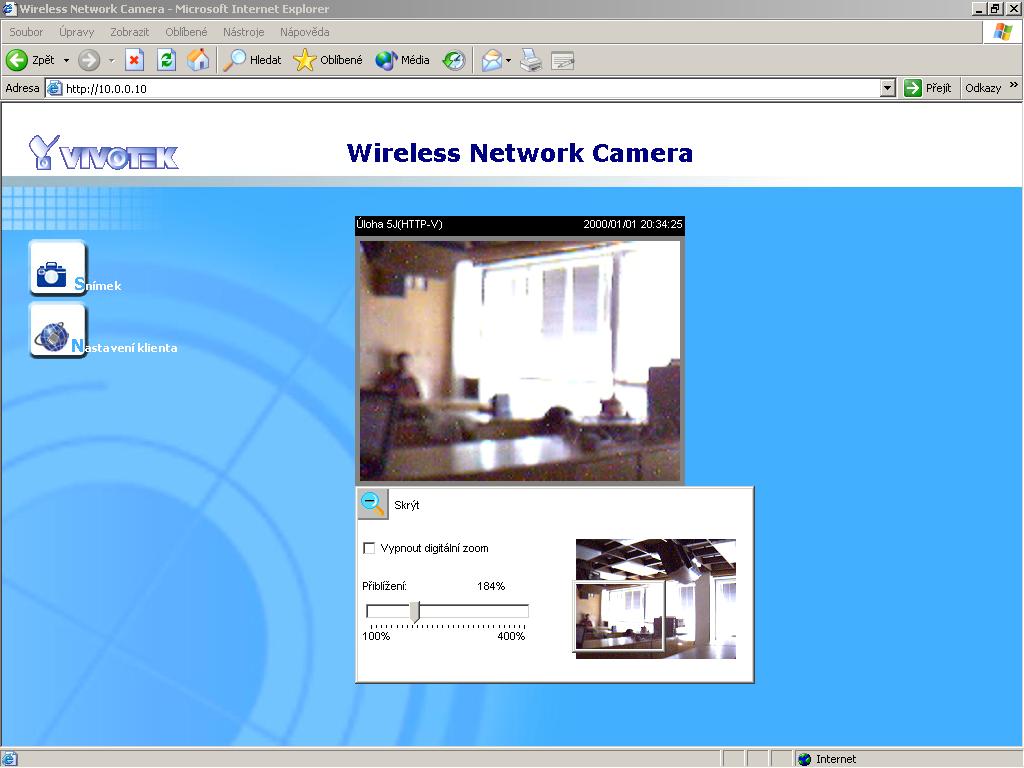Image resolution: width=1024 pixels, height=768 pixels.
Task: Click the magnifier zoom-out Skrýt icon
Action: coord(373,504)
